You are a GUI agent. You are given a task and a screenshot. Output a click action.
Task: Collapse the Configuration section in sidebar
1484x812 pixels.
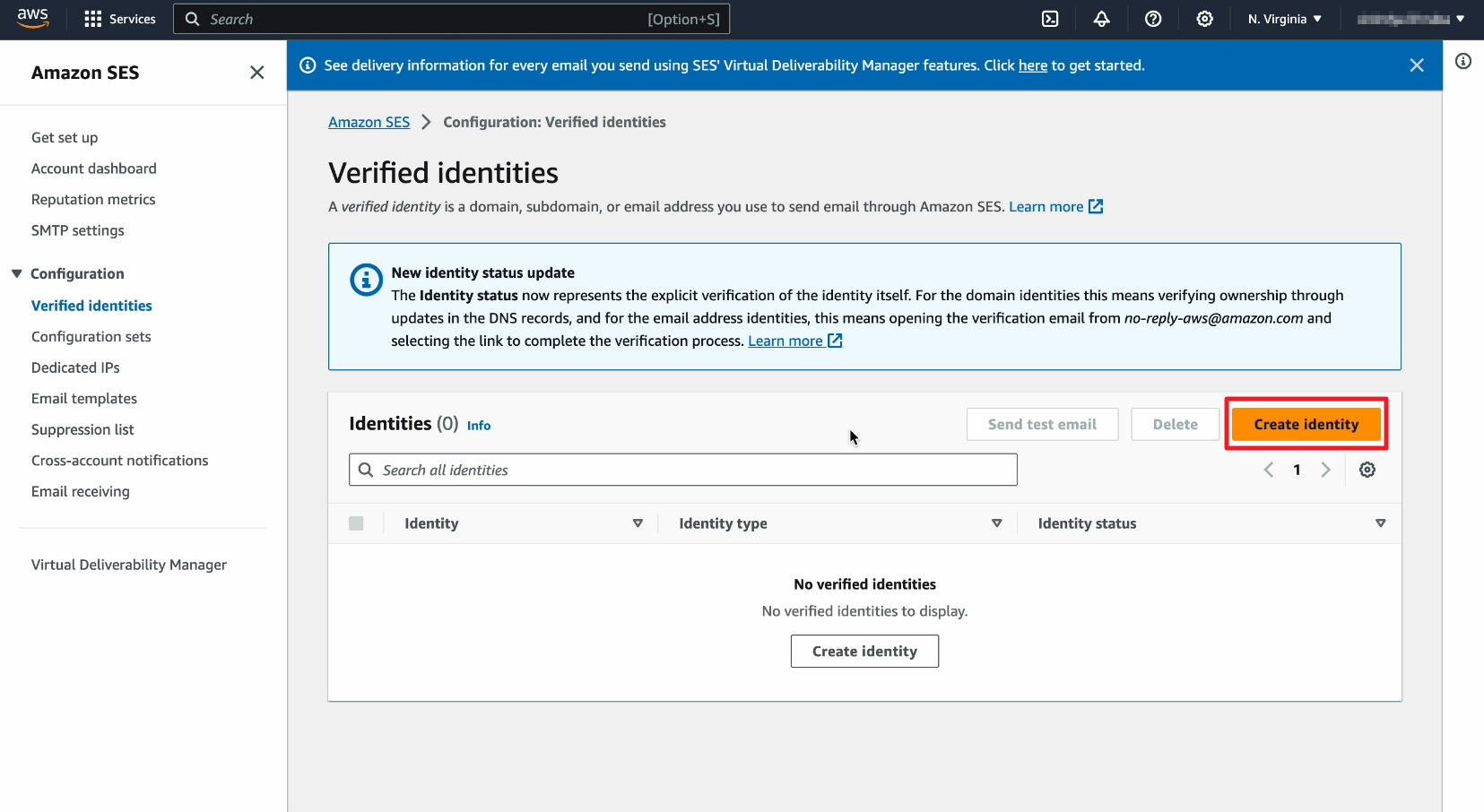pos(17,273)
